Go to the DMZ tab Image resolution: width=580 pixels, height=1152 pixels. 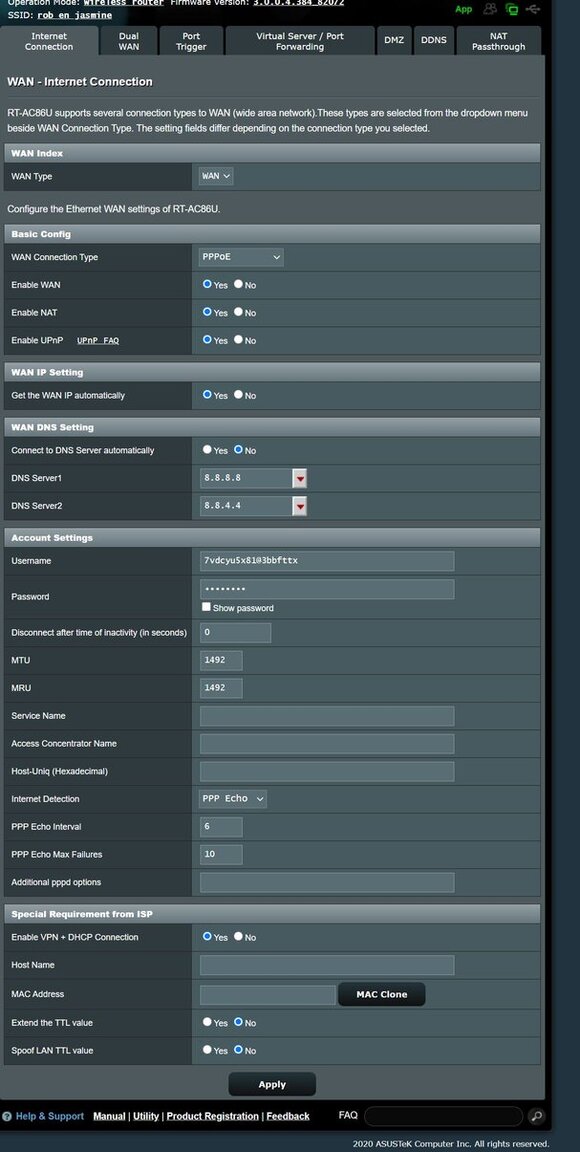(x=394, y=40)
